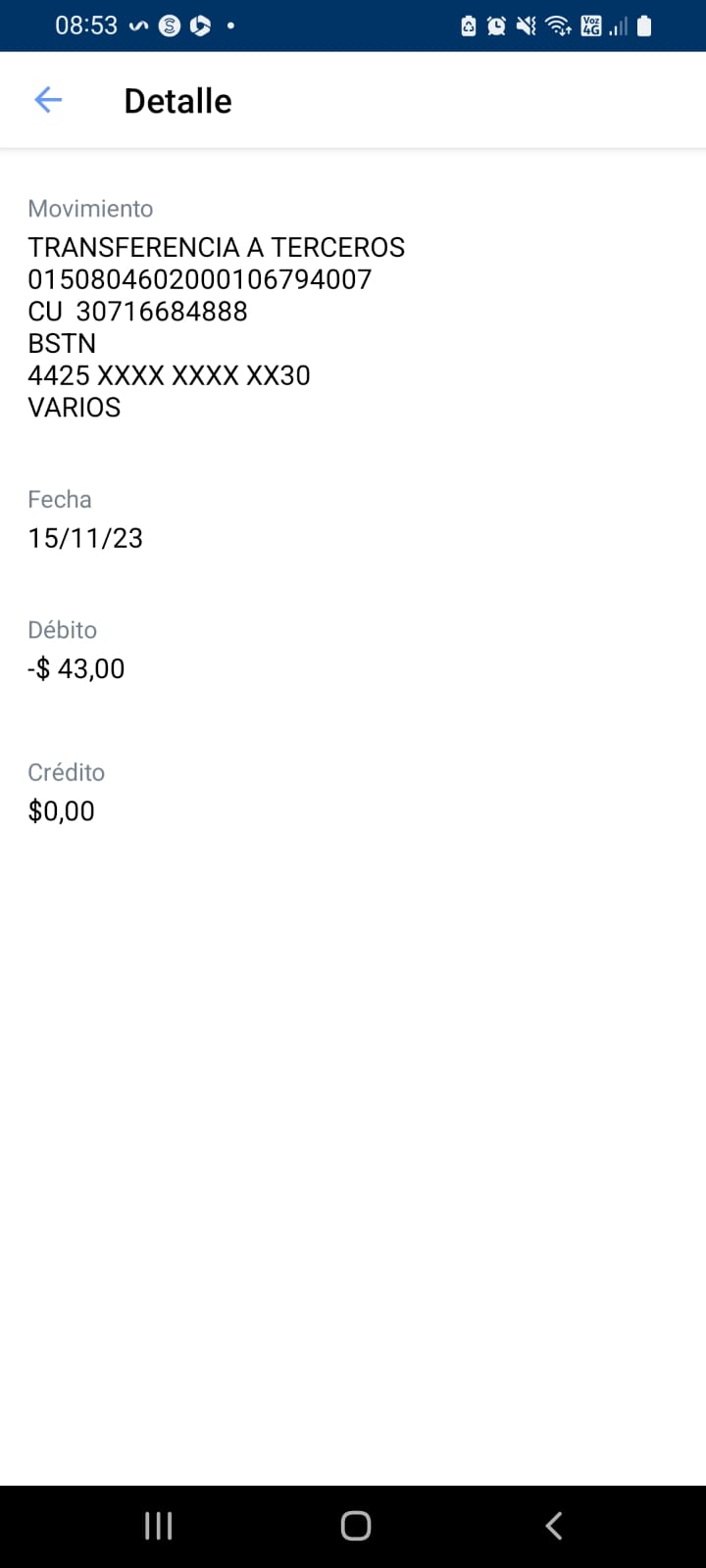Viewport: 706px width, 1568px height.
Task: Tap the battery saver recycle icon
Action: 469,26
